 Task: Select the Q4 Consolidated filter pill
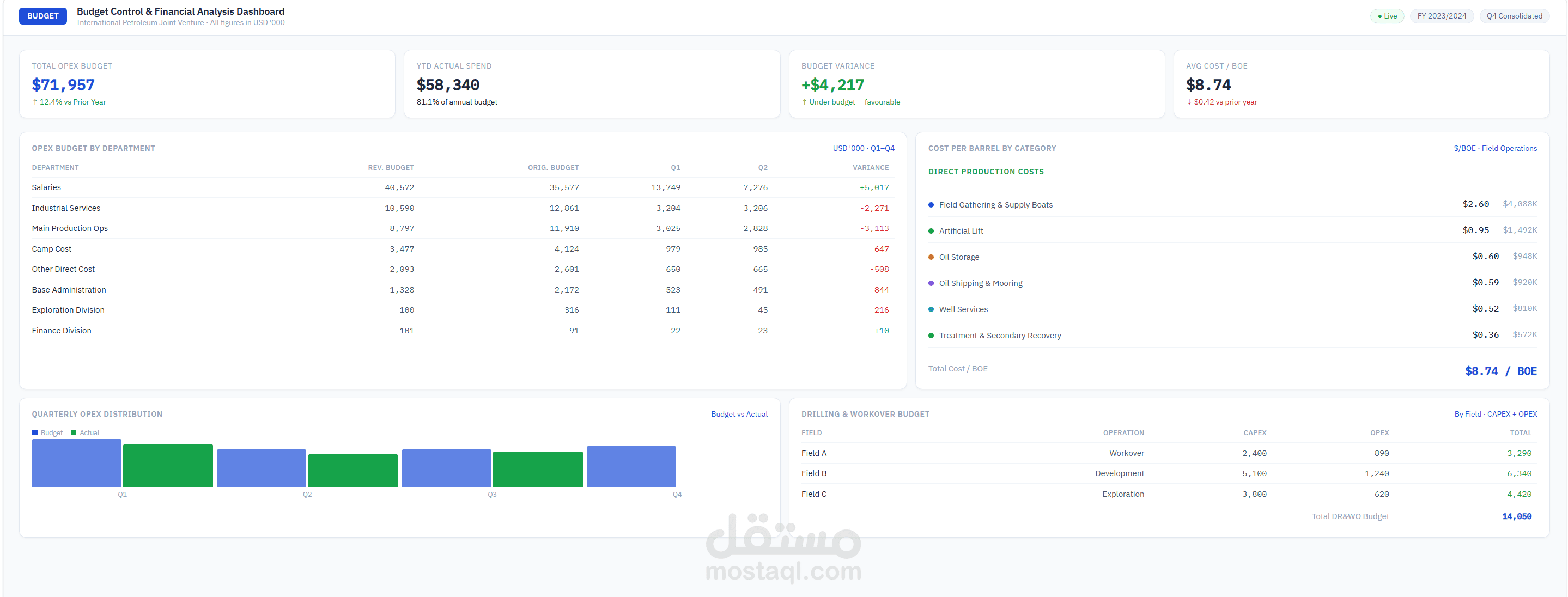coord(1514,16)
